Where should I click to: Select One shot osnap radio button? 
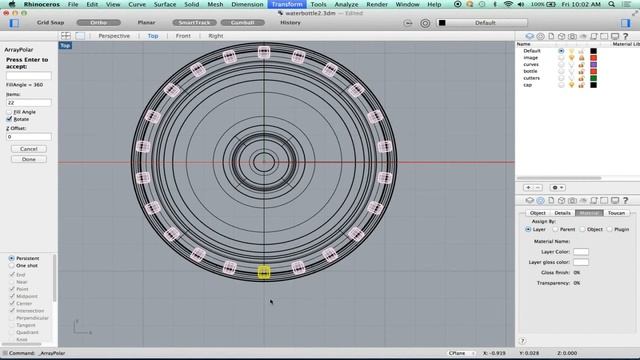(11, 266)
